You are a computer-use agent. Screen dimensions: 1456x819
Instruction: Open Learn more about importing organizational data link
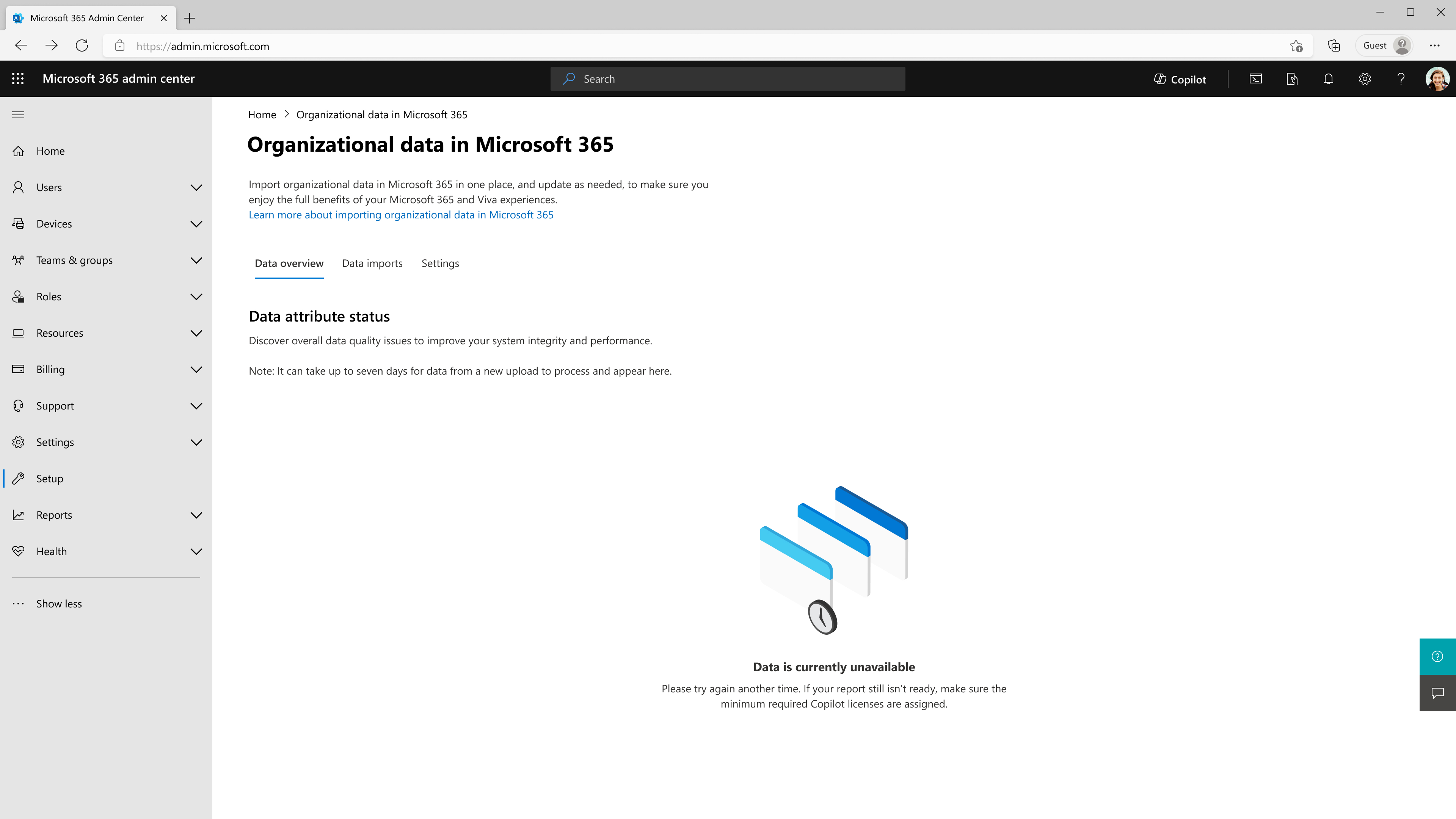point(401,215)
